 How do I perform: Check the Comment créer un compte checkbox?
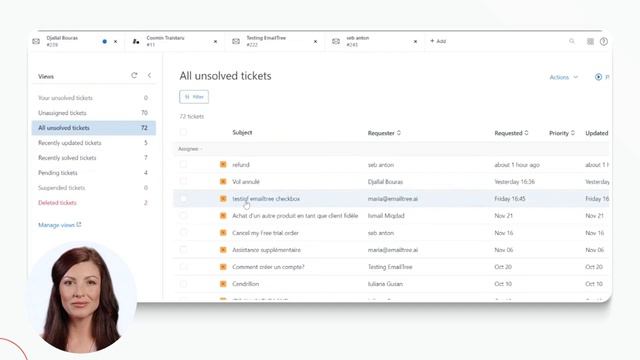[183, 267]
